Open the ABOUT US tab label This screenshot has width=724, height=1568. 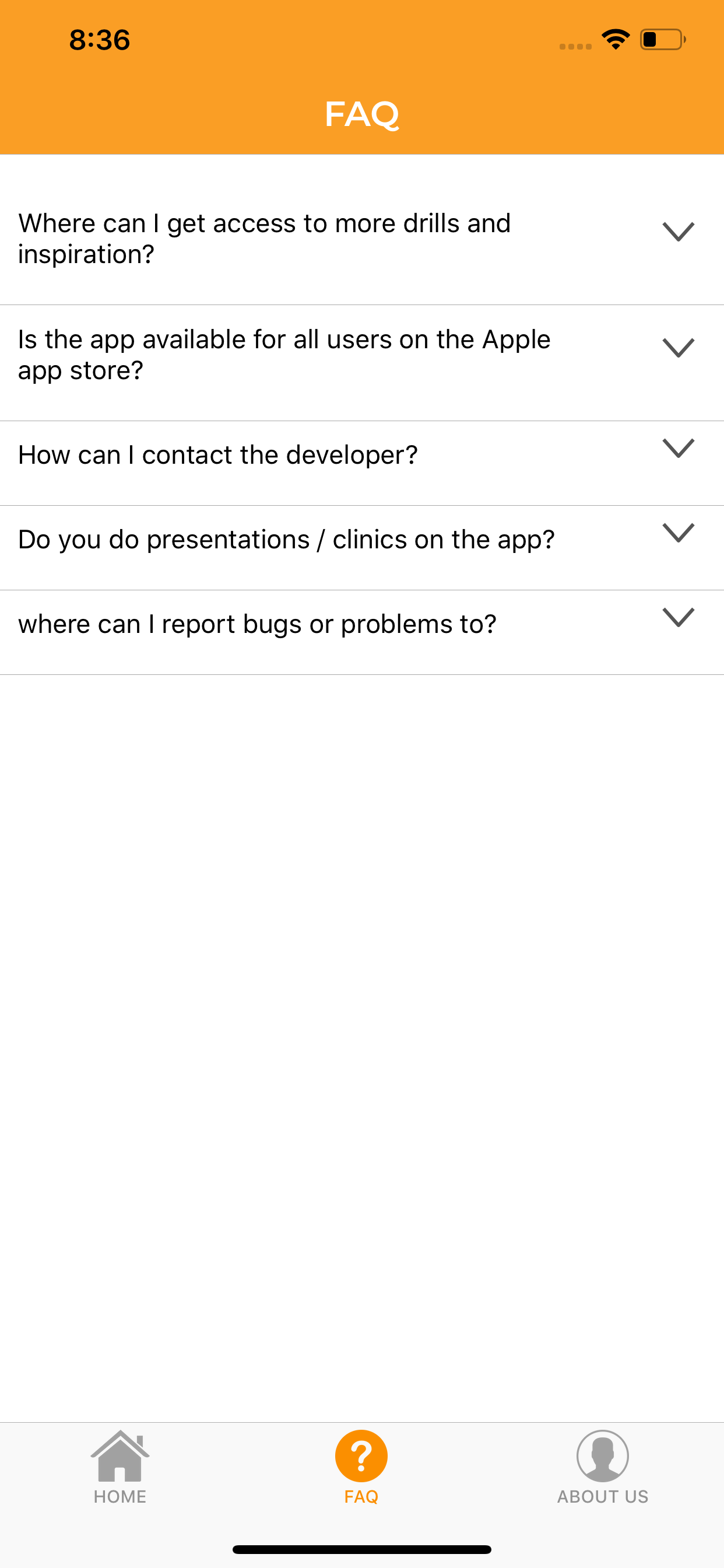point(602,1497)
